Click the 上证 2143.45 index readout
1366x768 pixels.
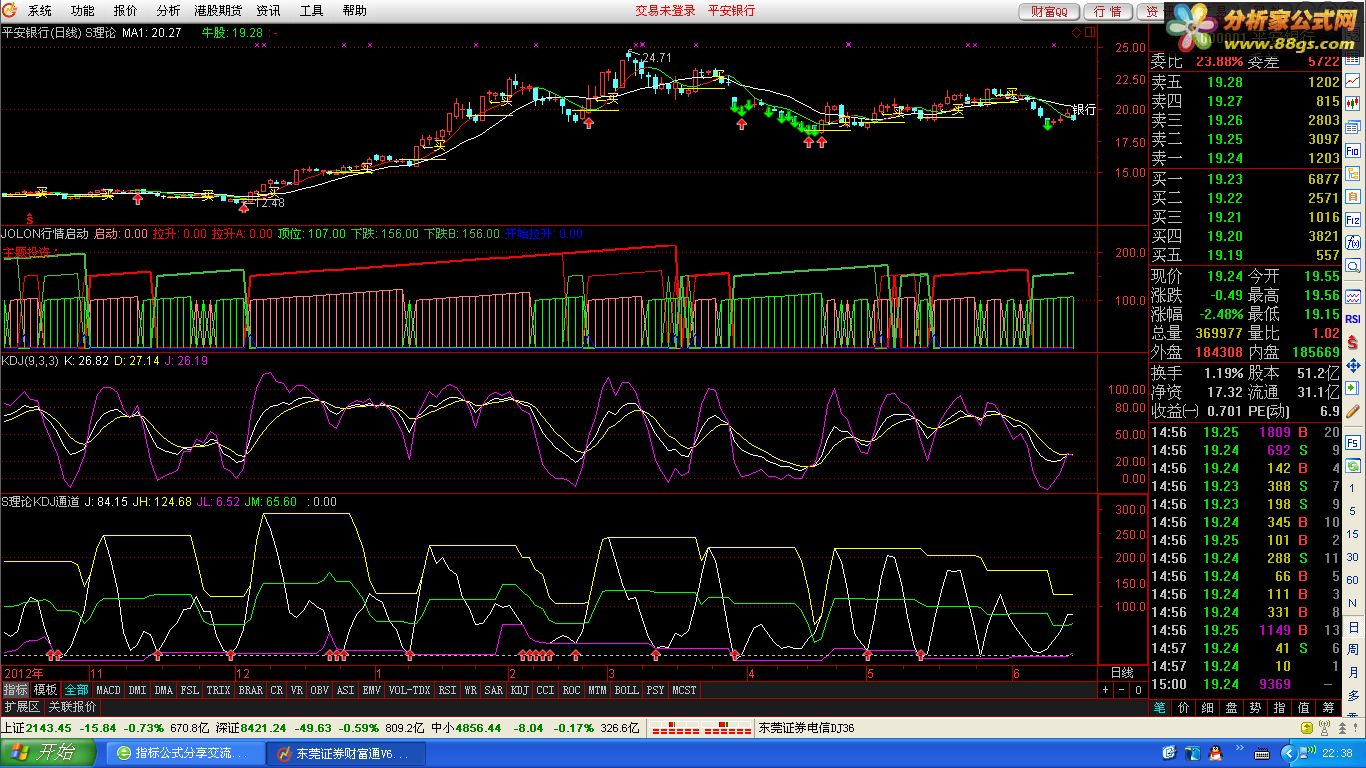(x=36, y=728)
